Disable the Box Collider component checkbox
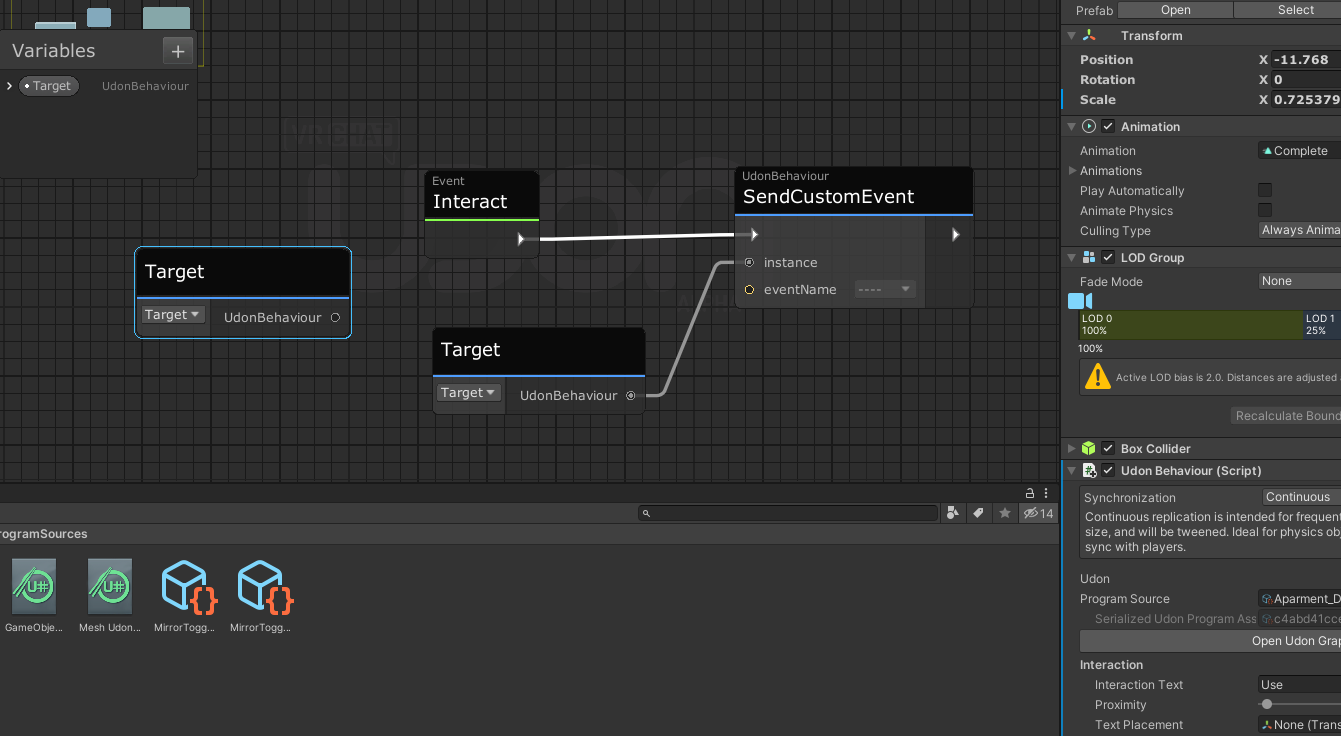This screenshot has height=736, width=1341. point(1108,449)
